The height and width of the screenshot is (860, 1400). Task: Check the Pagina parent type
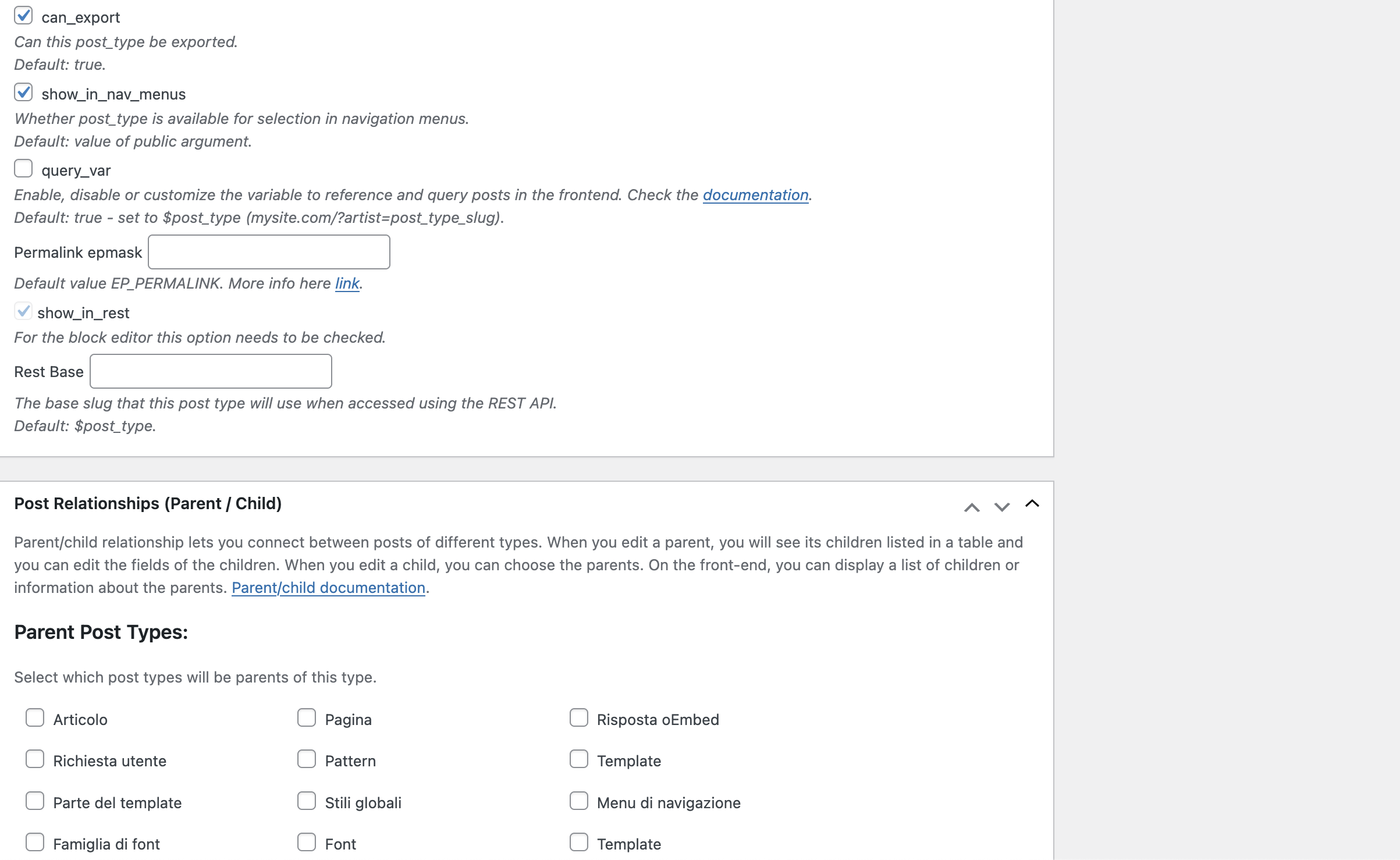(x=307, y=718)
